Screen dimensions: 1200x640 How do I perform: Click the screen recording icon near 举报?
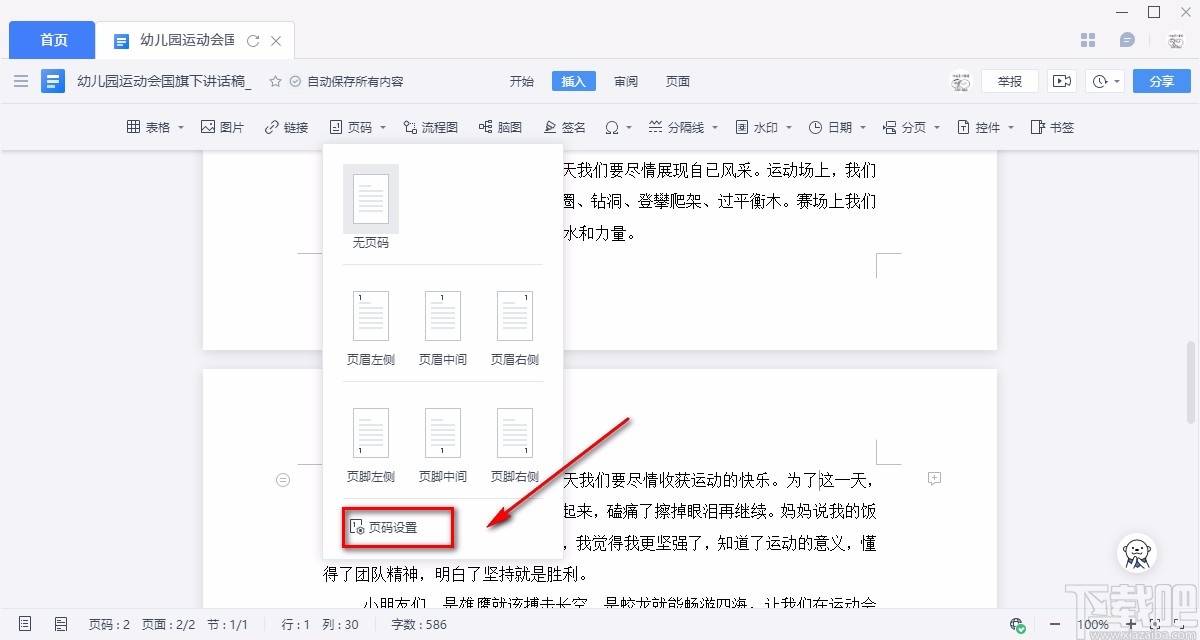pyautogui.click(x=1062, y=80)
